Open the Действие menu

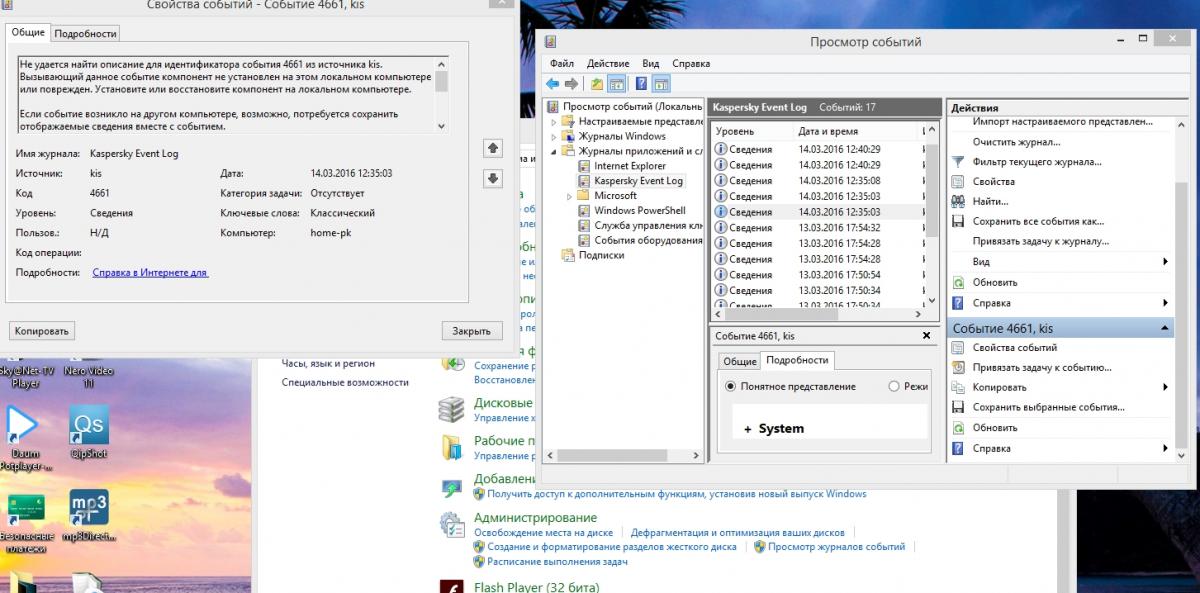tap(607, 63)
